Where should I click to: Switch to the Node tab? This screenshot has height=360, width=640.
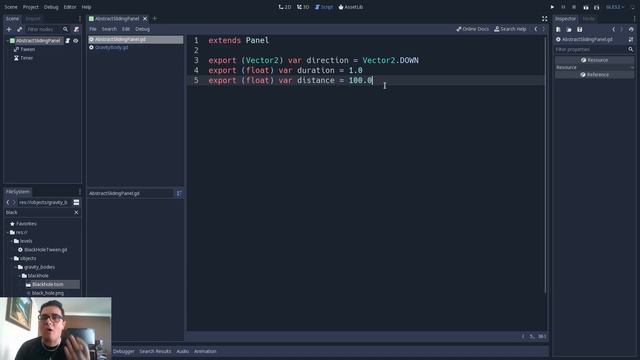(x=588, y=19)
